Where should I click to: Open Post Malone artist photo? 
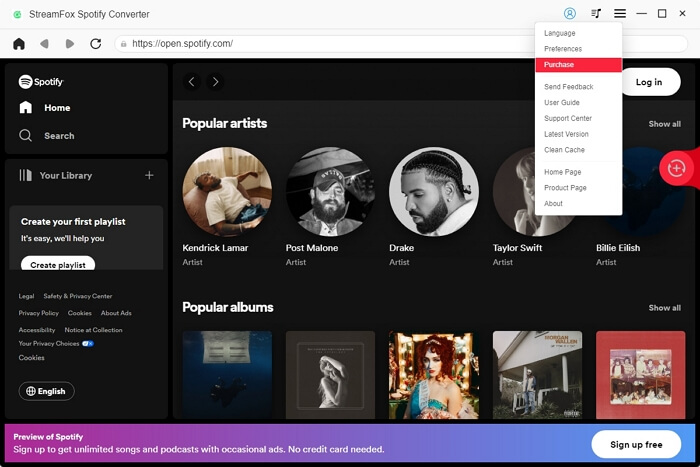(x=330, y=192)
